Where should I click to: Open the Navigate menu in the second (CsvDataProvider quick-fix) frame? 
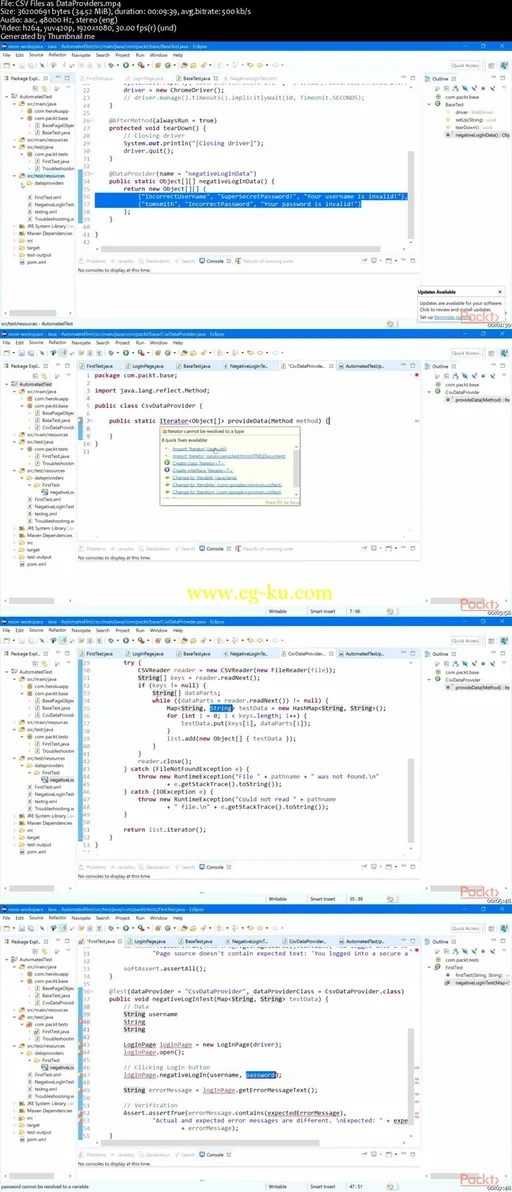(81, 343)
